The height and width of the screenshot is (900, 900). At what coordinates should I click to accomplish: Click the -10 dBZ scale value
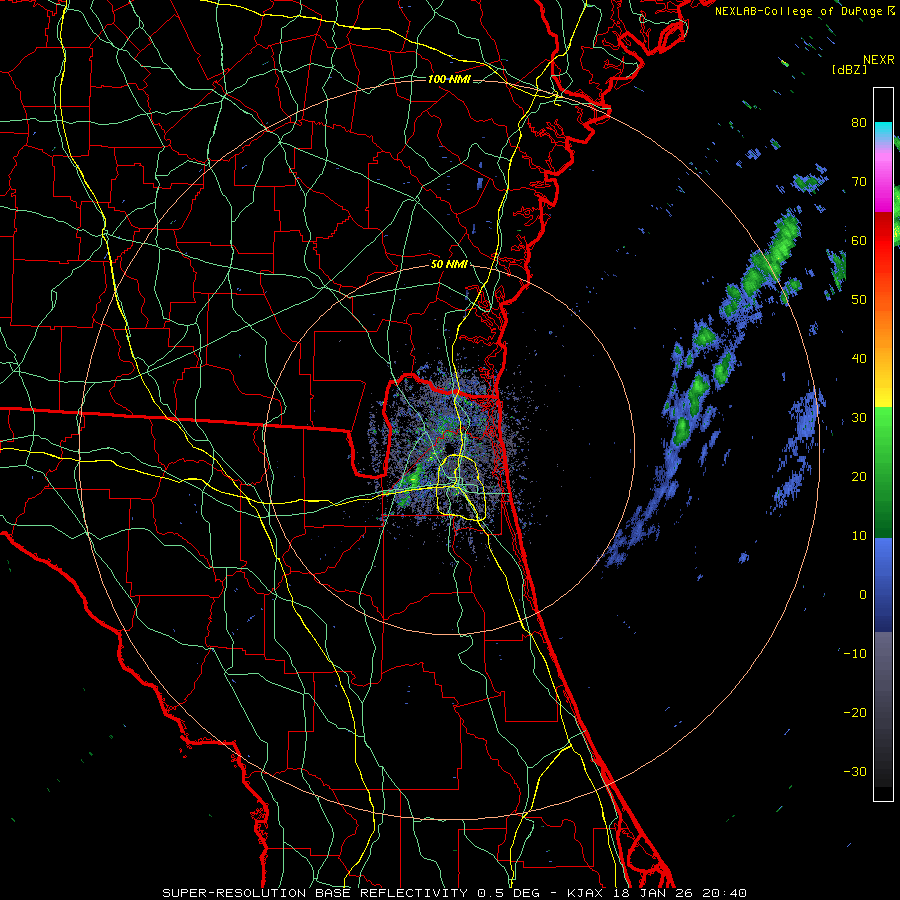pyautogui.click(x=855, y=654)
